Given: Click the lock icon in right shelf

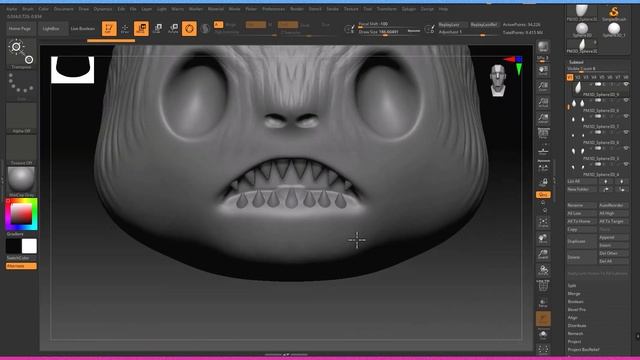Looking at the screenshot, I should (543, 182).
